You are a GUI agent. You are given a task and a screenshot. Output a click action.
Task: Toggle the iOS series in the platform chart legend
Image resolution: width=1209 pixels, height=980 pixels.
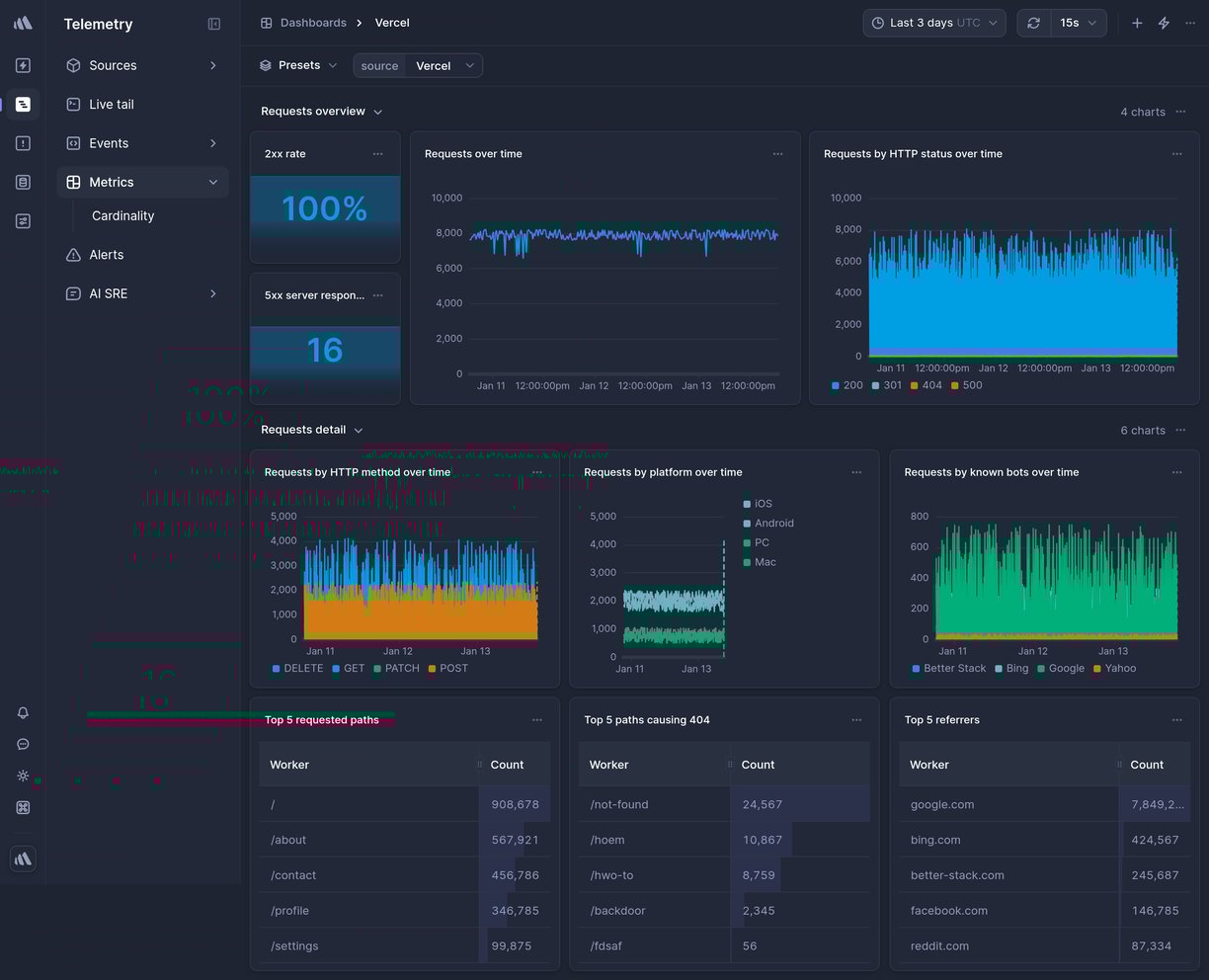coord(761,503)
